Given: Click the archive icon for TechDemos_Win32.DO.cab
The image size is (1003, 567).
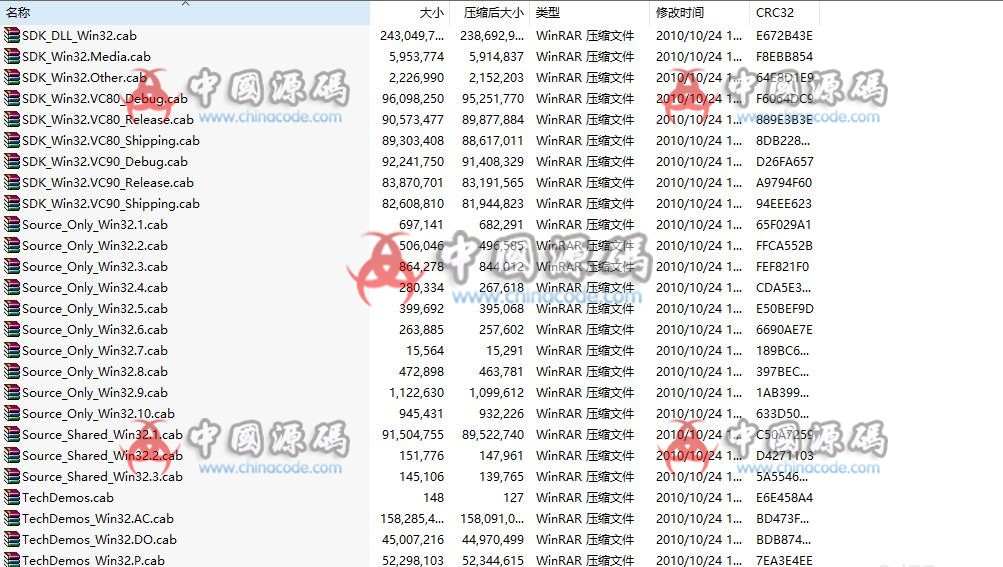Looking at the screenshot, I should 12,539.
